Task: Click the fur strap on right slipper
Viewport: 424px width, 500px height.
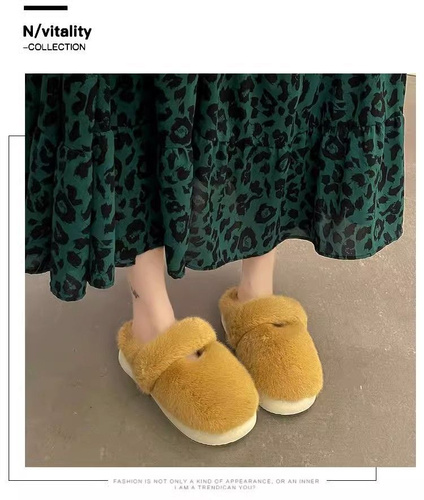Action: [x=263, y=317]
